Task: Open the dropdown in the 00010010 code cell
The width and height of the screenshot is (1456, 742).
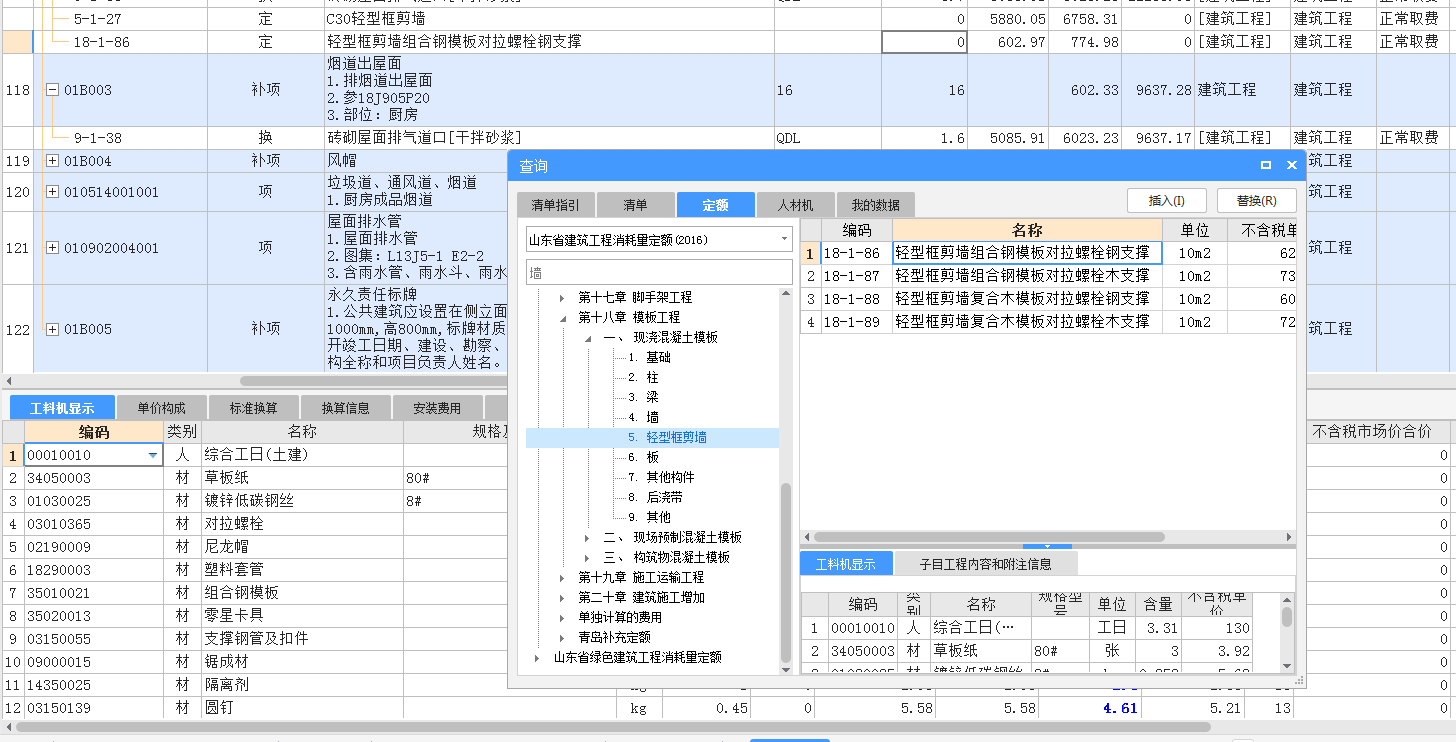Action: click(153, 455)
